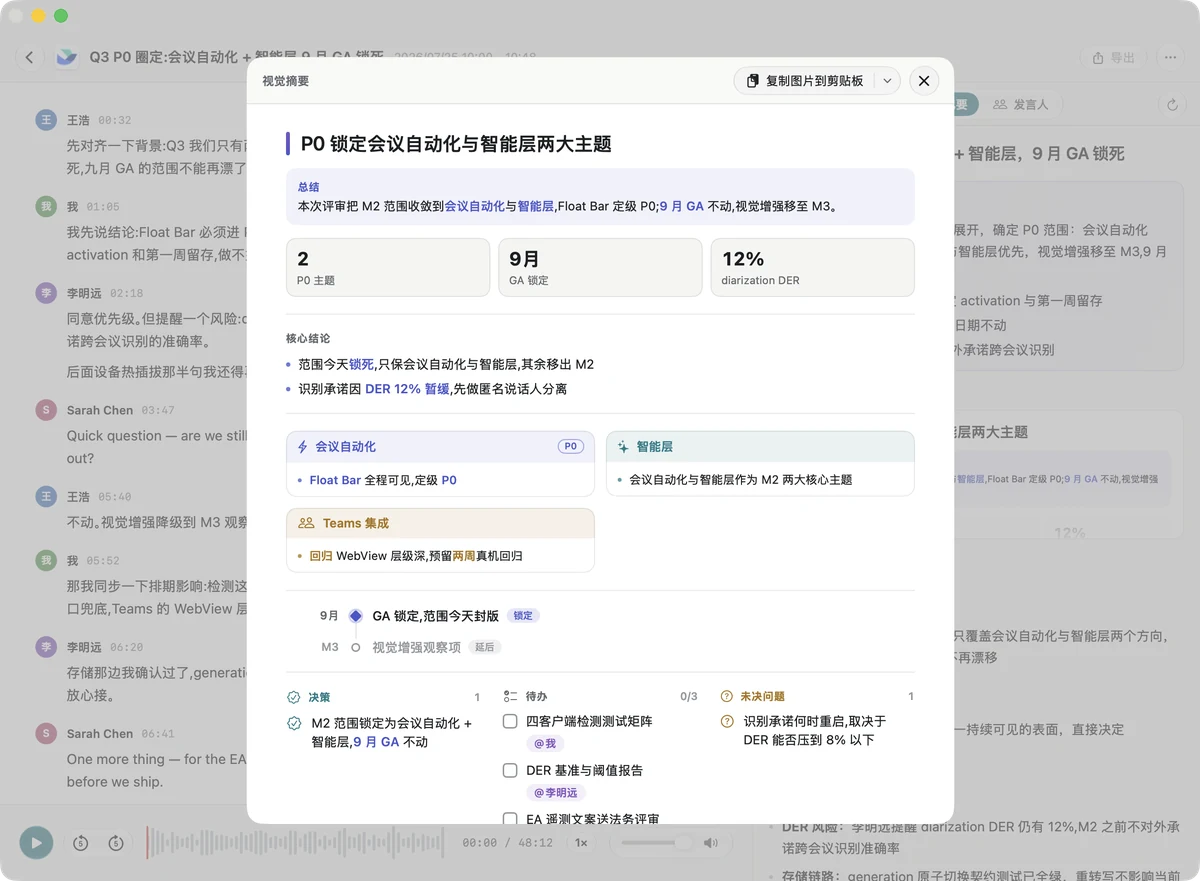The height and width of the screenshot is (881, 1200).
Task: Click 李明远's avatar at 02:18
Action: point(46,294)
